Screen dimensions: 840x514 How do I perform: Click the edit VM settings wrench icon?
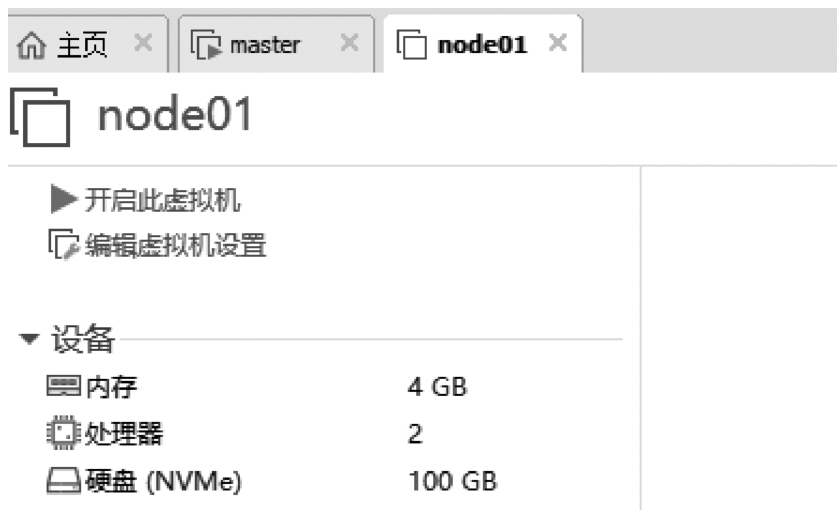click(63, 245)
